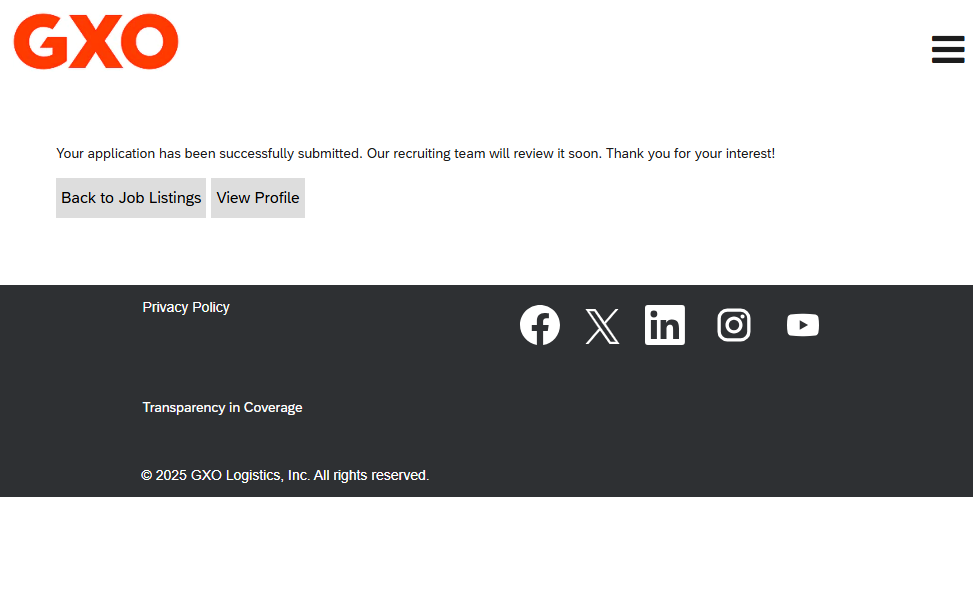Open GXO's Facebook page
The height and width of the screenshot is (589, 973).
pos(540,325)
